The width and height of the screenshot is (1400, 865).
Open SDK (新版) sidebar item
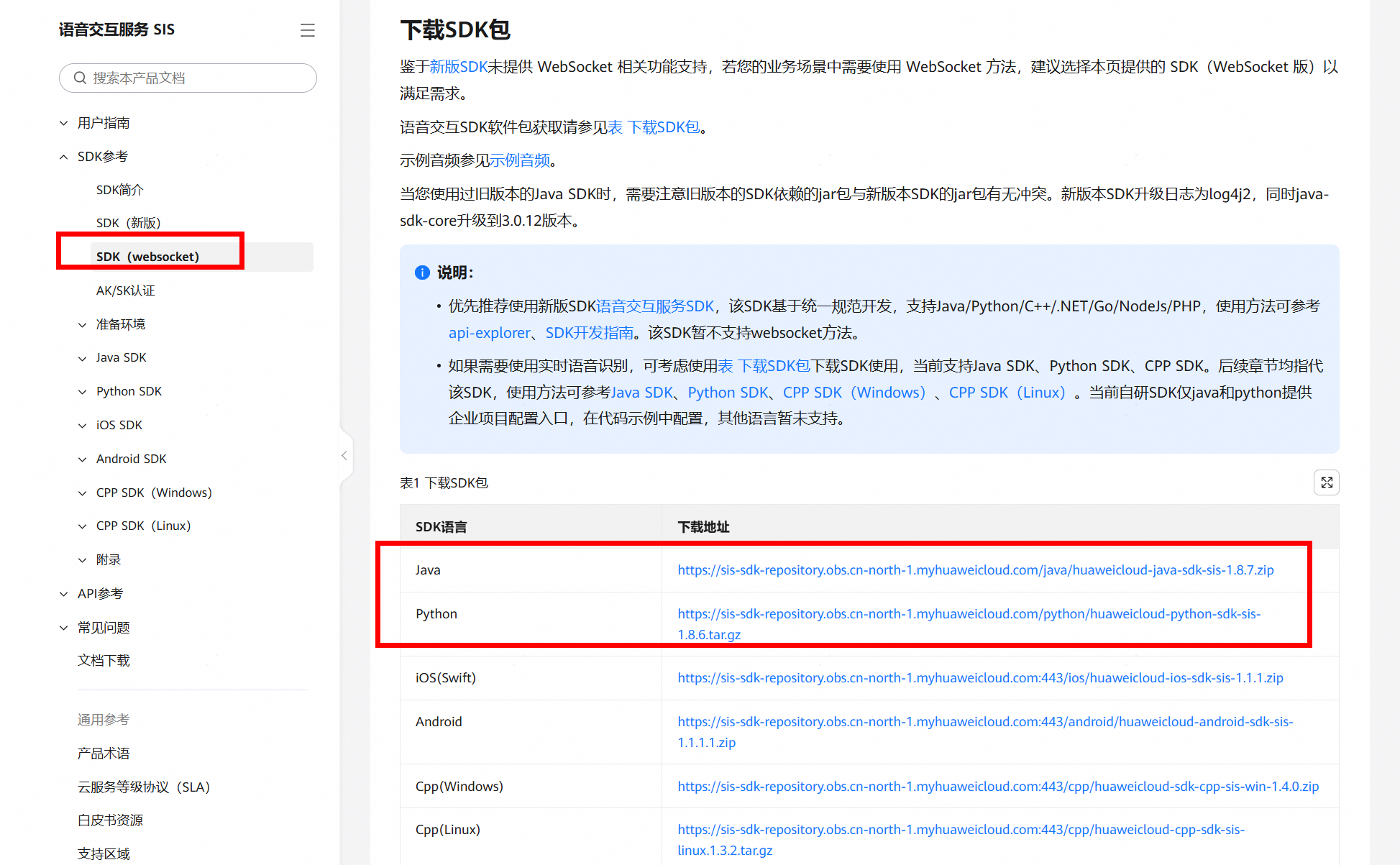[129, 223]
